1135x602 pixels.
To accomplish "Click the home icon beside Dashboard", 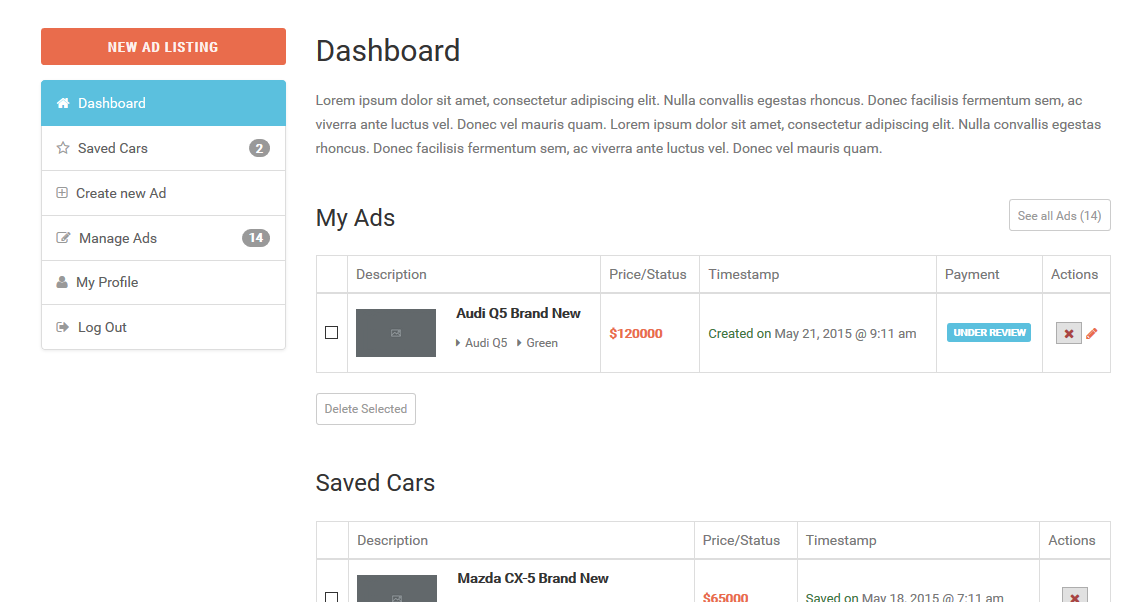I will pyautogui.click(x=63, y=103).
